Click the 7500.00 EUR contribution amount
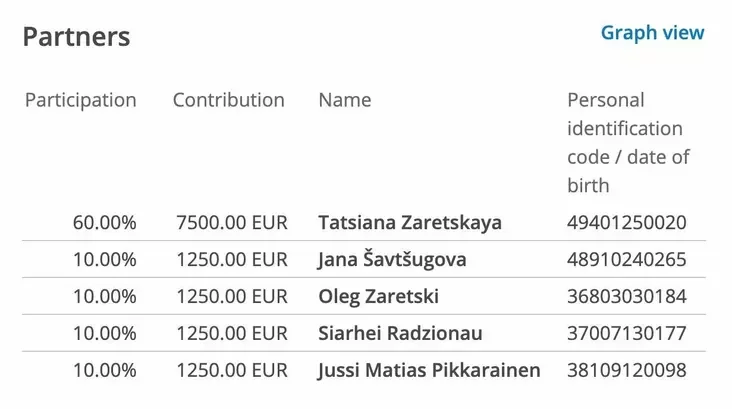The width and height of the screenshot is (732, 409). click(231, 222)
